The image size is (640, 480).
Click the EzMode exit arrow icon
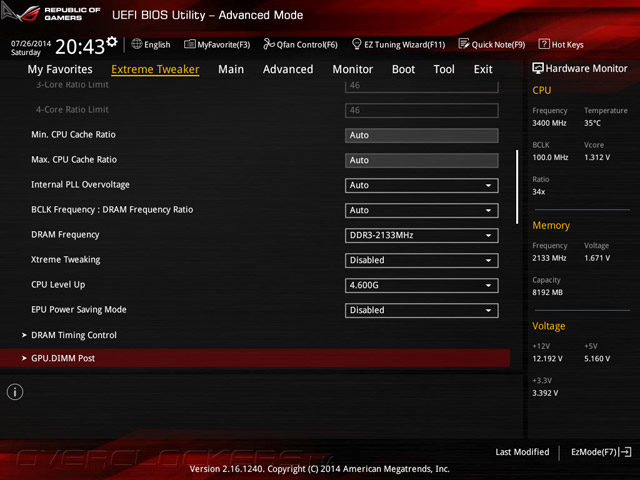click(x=625, y=452)
